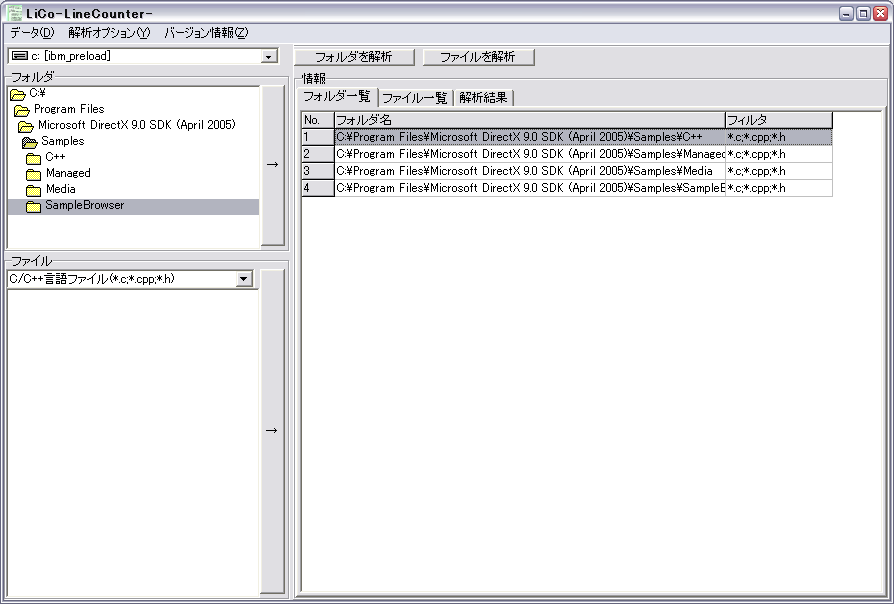
Task: Open the バージョン情報(Z) menu
Action: pyautogui.click(x=206, y=33)
